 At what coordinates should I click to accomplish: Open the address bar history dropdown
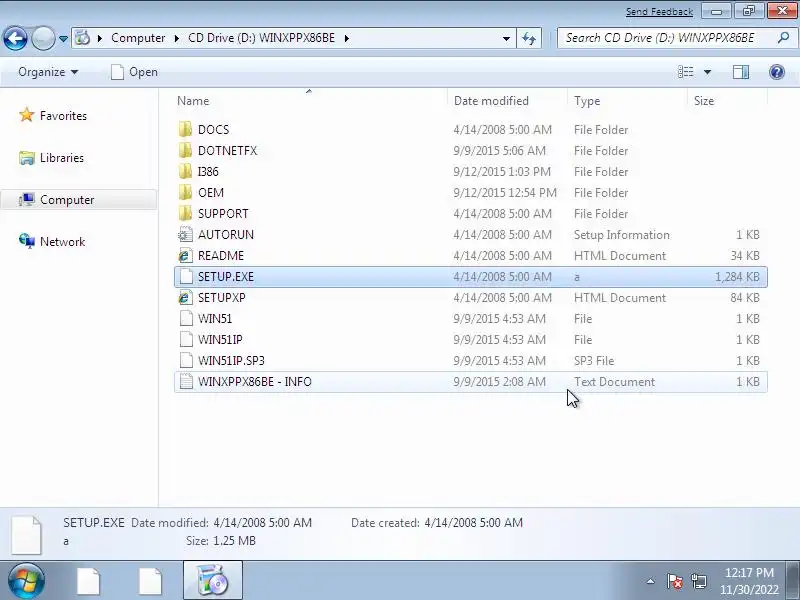[x=506, y=38]
